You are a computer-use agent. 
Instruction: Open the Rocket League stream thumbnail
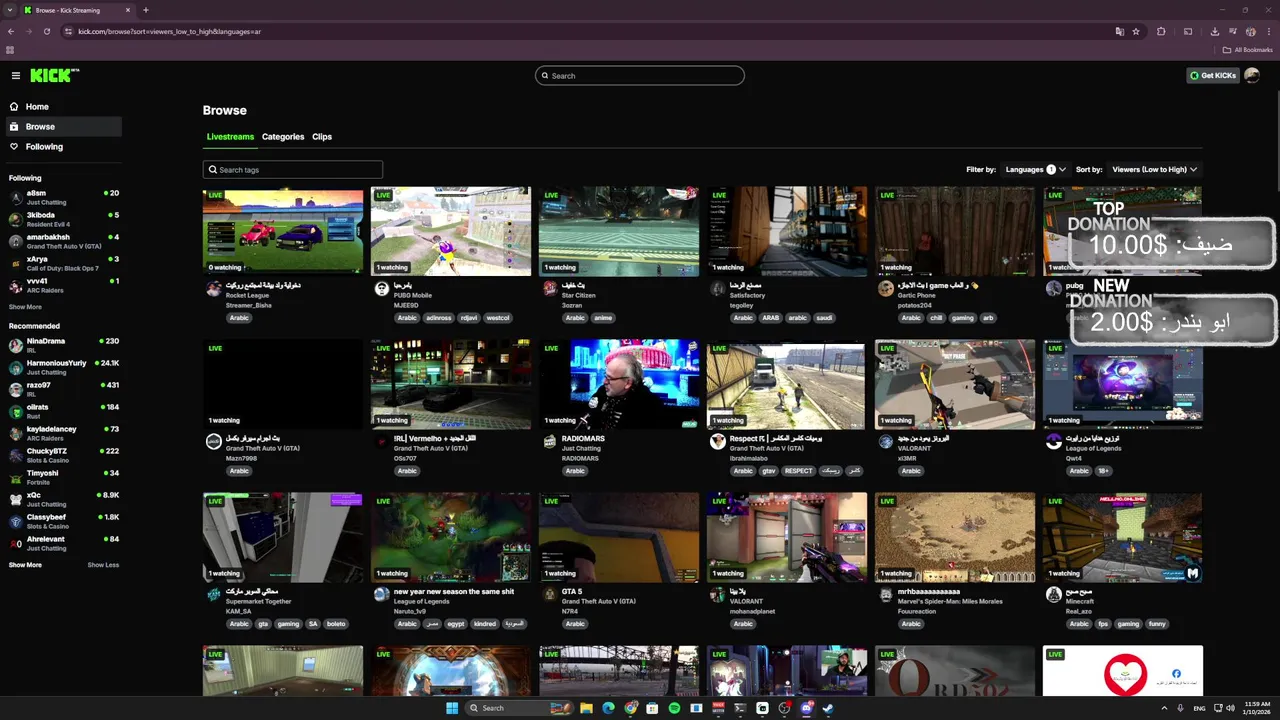tap(283, 230)
